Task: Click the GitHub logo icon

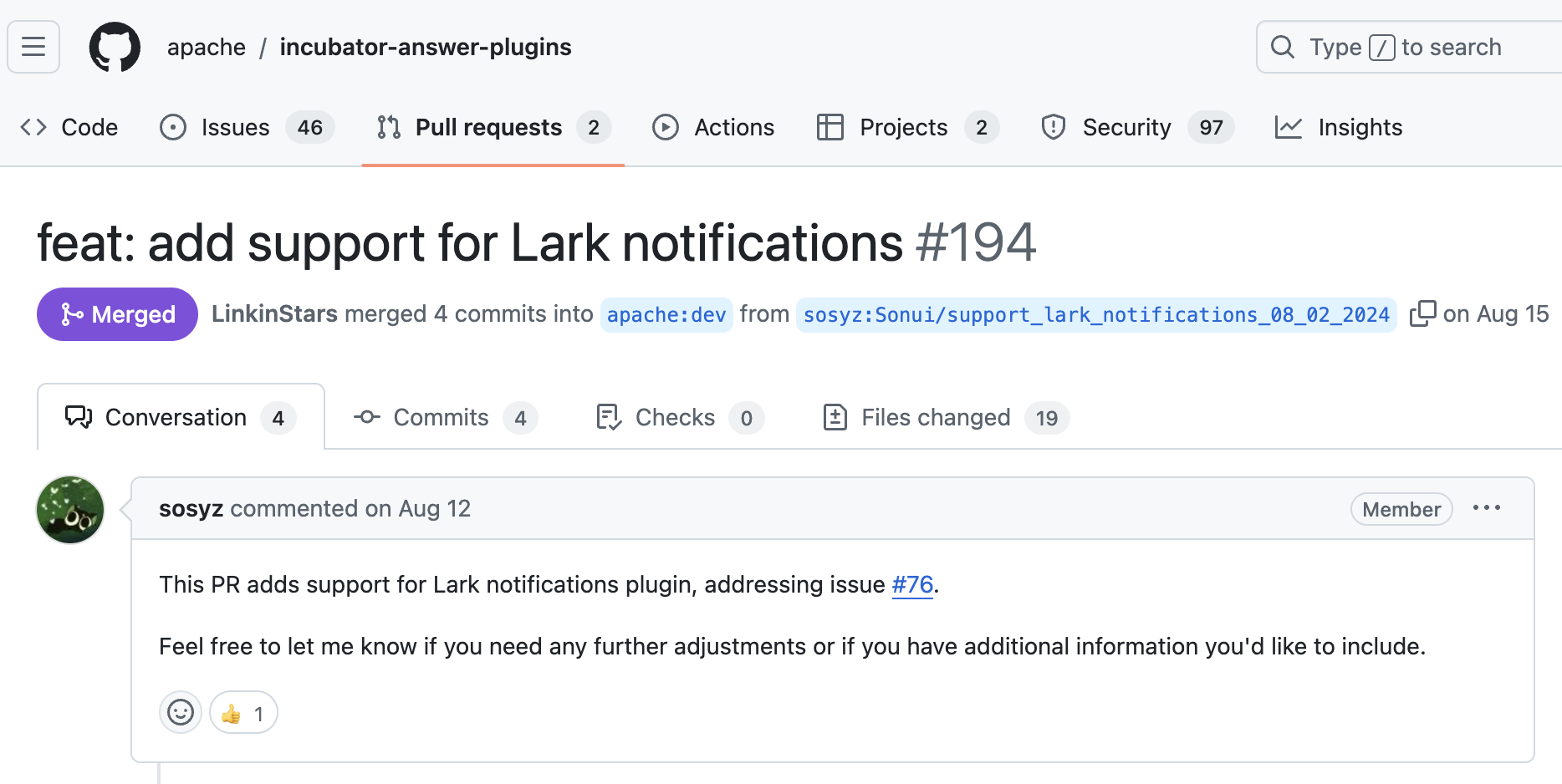Action: click(115, 47)
